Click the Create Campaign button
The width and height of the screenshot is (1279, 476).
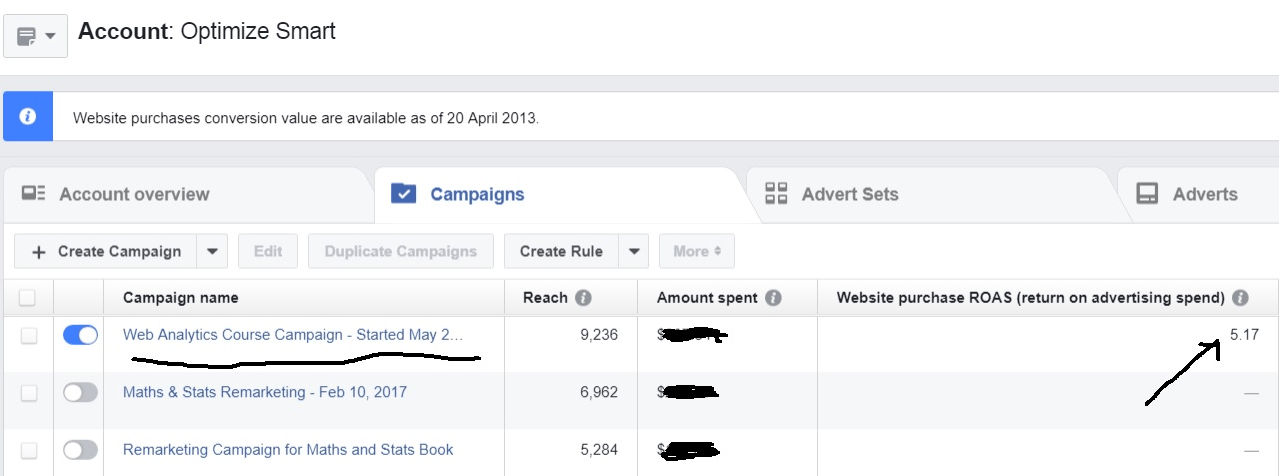click(107, 252)
